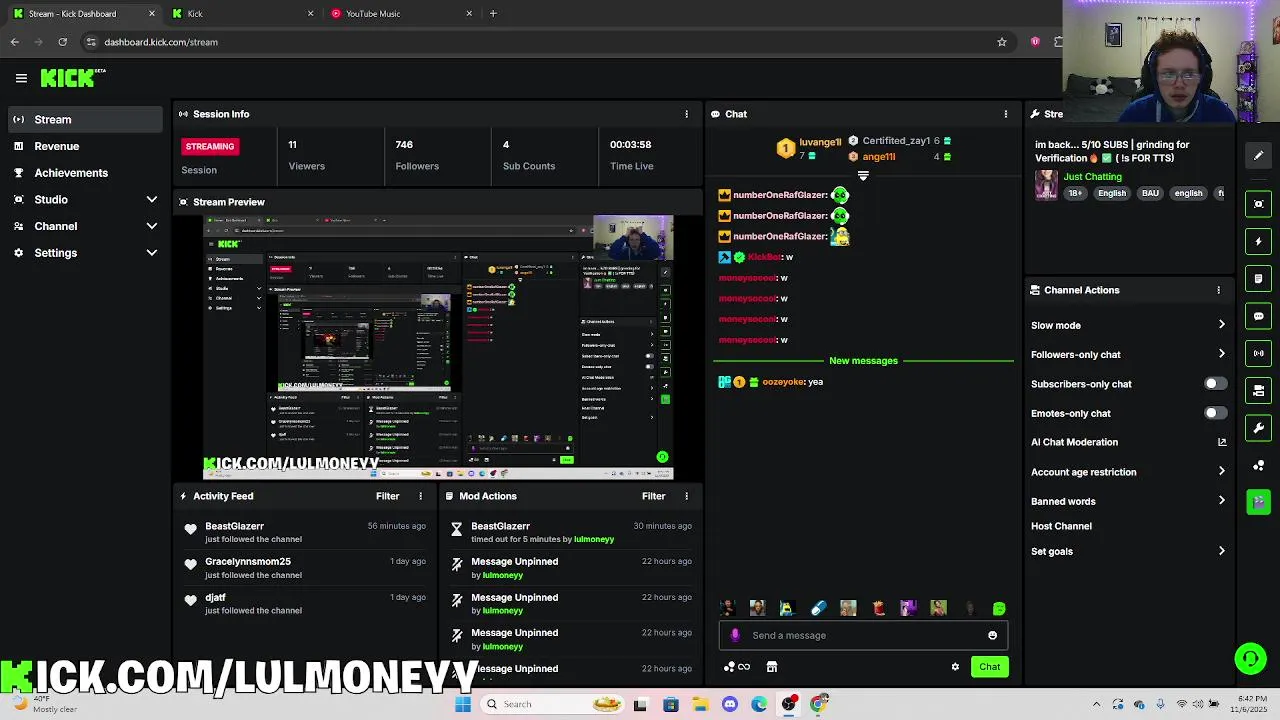Open Set goals options arrow

point(1221,551)
